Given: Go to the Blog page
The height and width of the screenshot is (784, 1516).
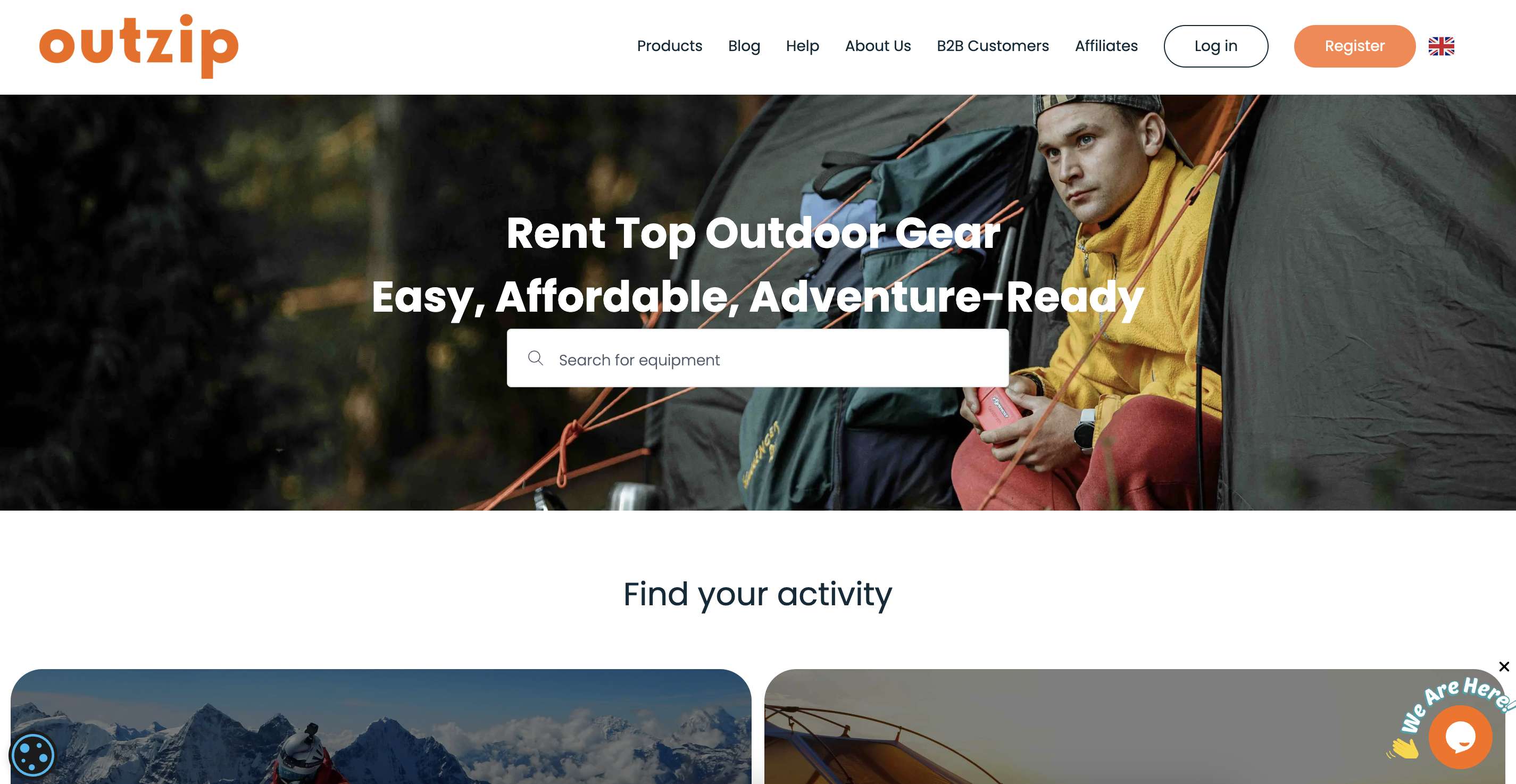Looking at the screenshot, I should (x=744, y=46).
